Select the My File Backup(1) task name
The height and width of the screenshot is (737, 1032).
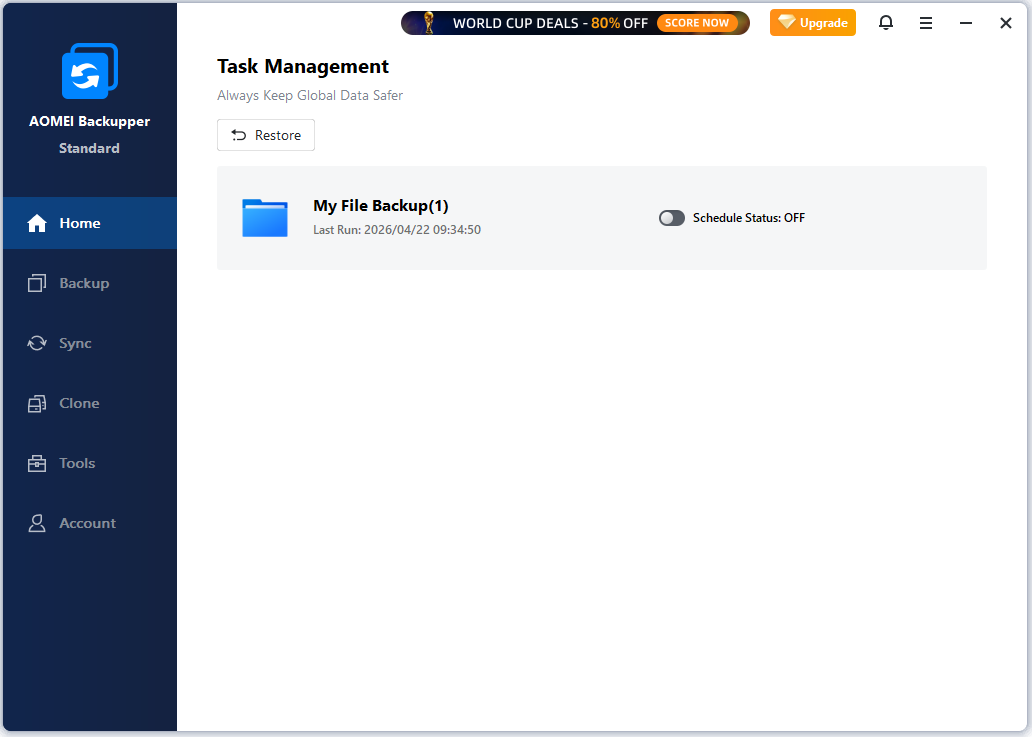click(380, 206)
